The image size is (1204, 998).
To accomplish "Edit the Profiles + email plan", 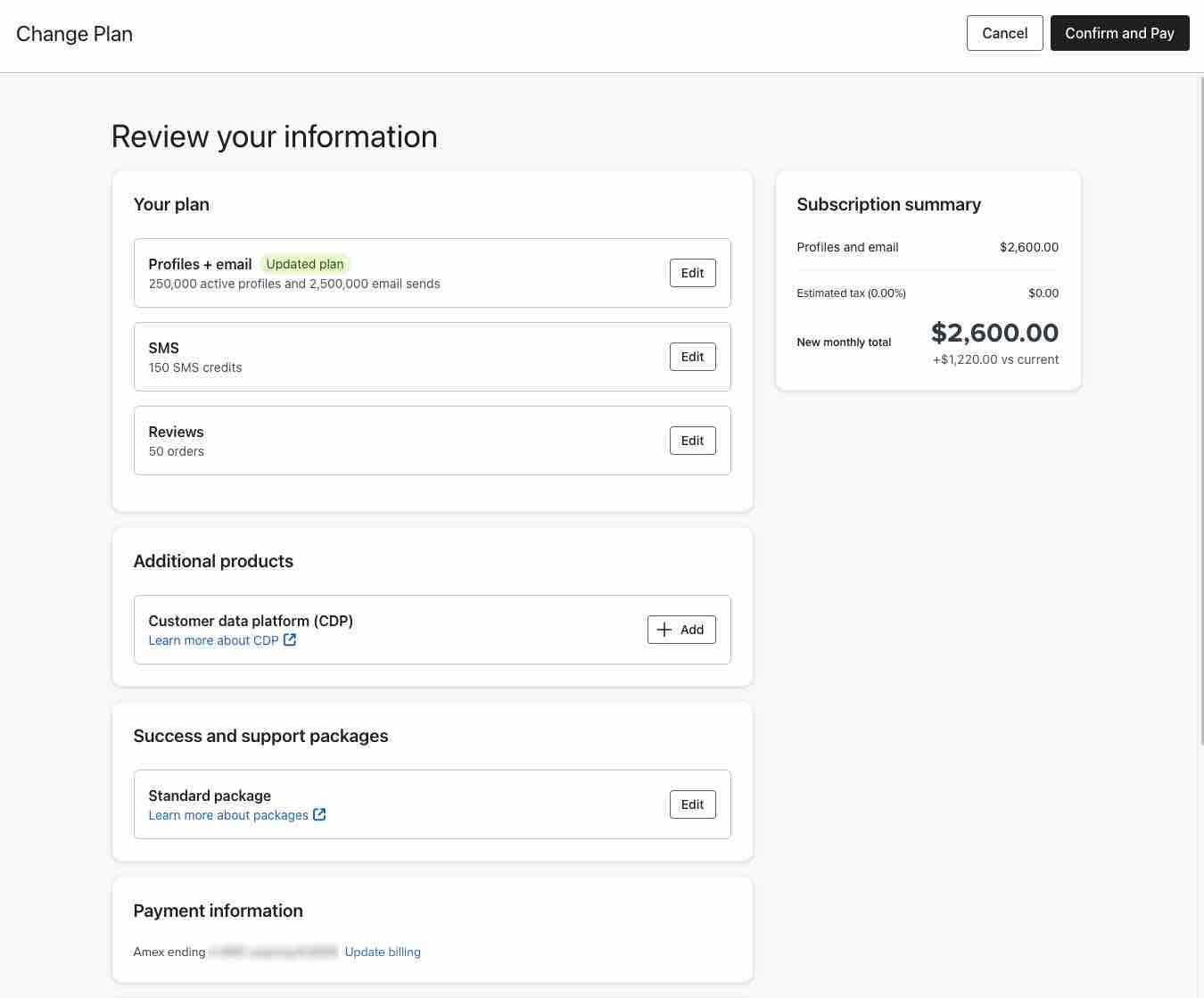I will point(692,273).
